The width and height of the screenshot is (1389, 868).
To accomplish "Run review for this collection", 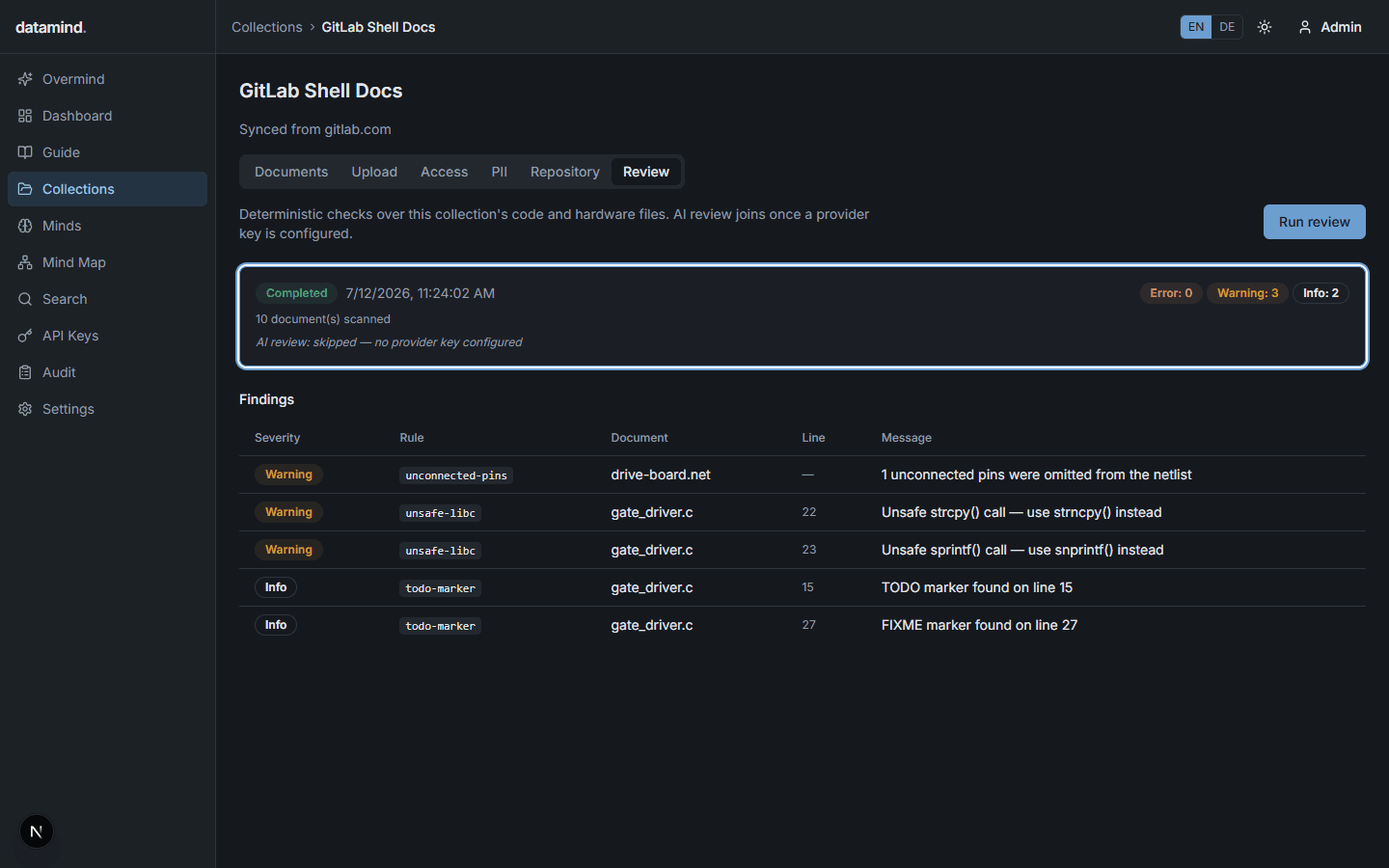I will click(1315, 222).
